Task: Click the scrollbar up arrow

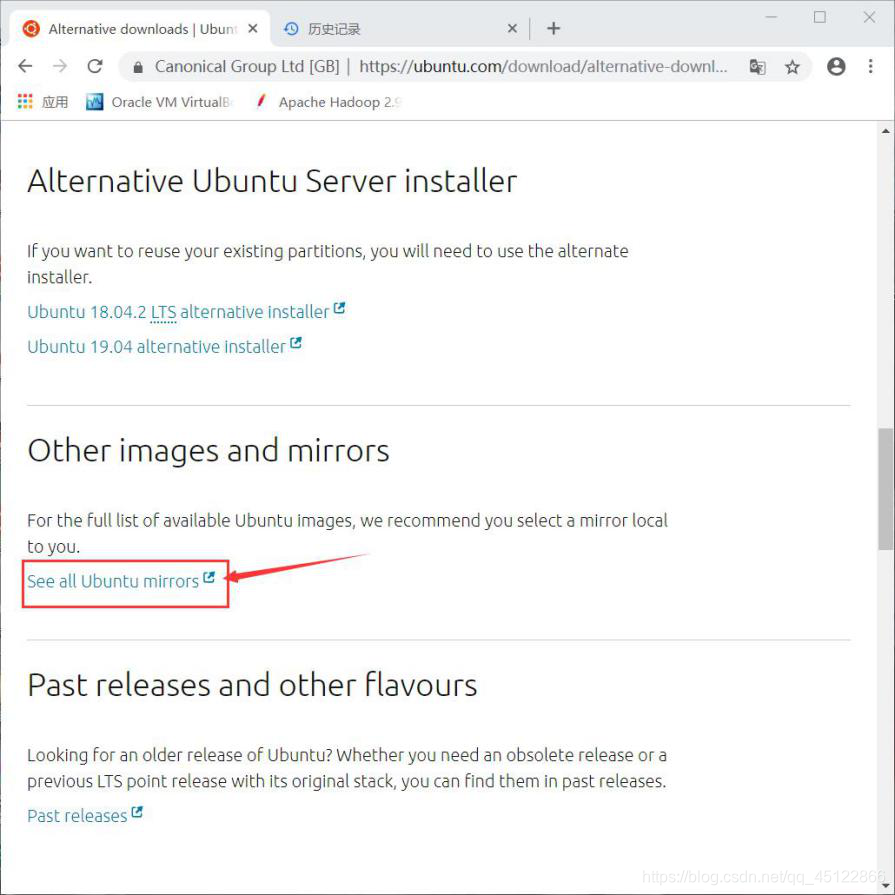Action: pyautogui.click(x=886, y=131)
